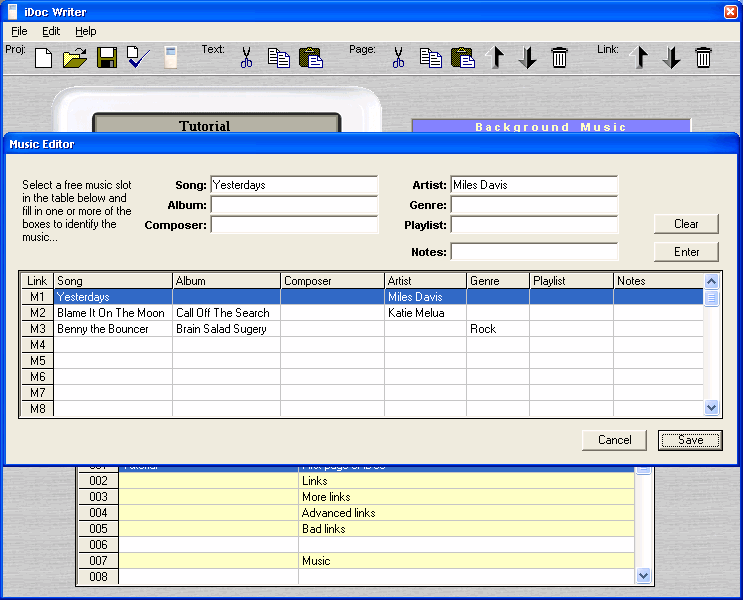Click the Enter button
The image size is (743, 600).
[x=686, y=252]
